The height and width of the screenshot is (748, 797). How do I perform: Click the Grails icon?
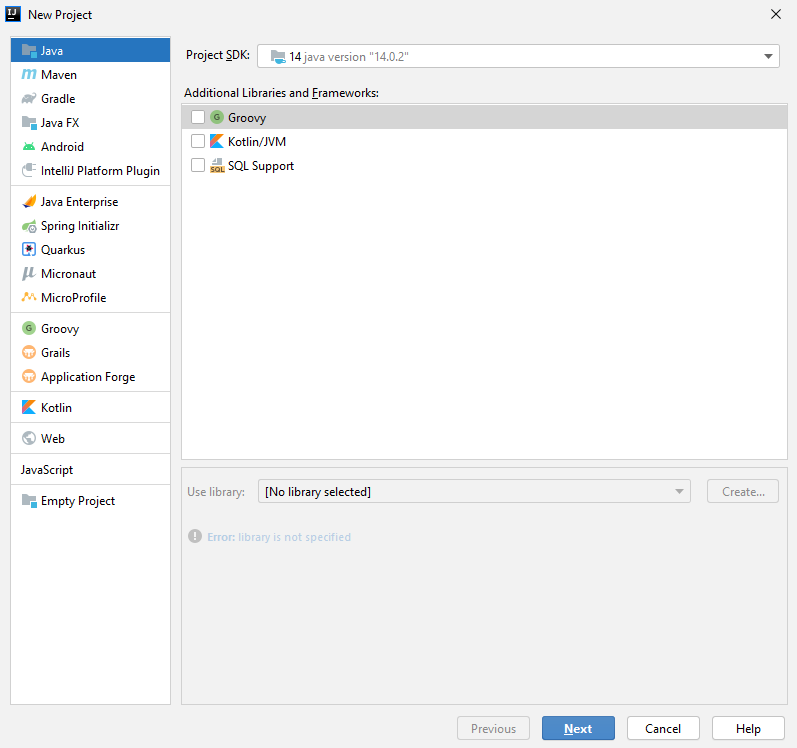[x=29, y=352]
